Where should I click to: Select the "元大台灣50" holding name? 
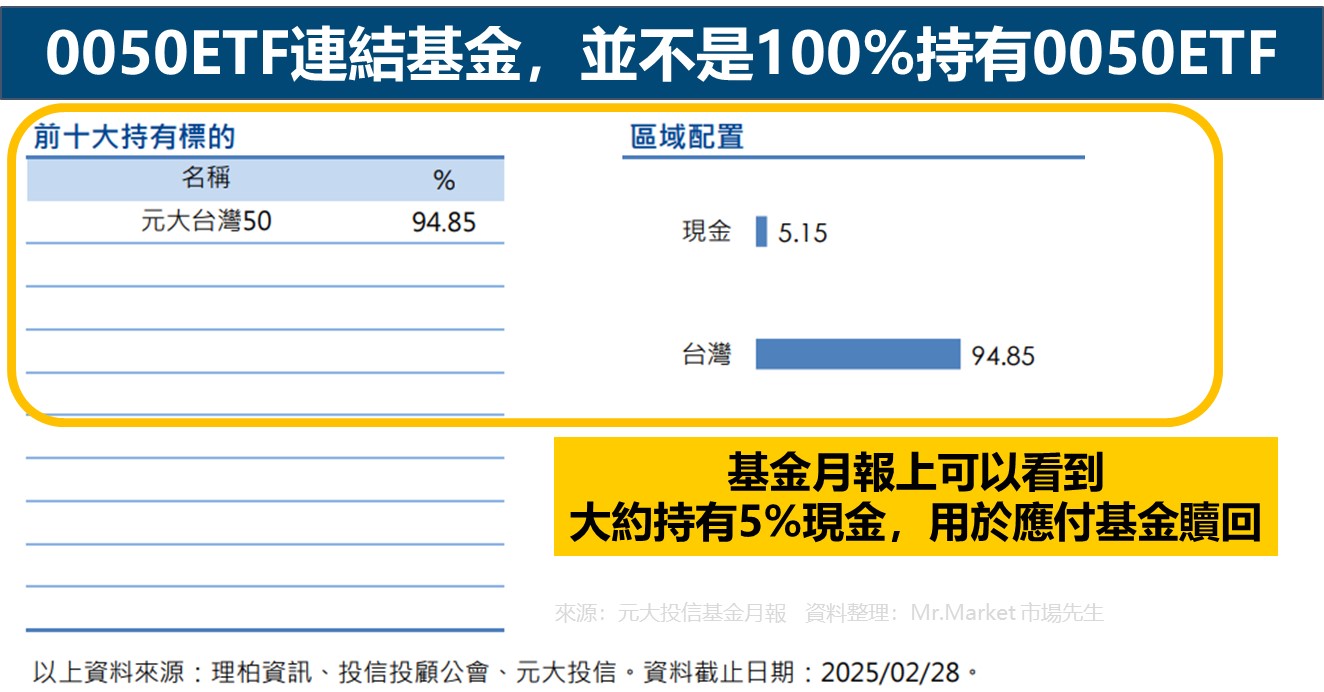[x=206, y=221]
